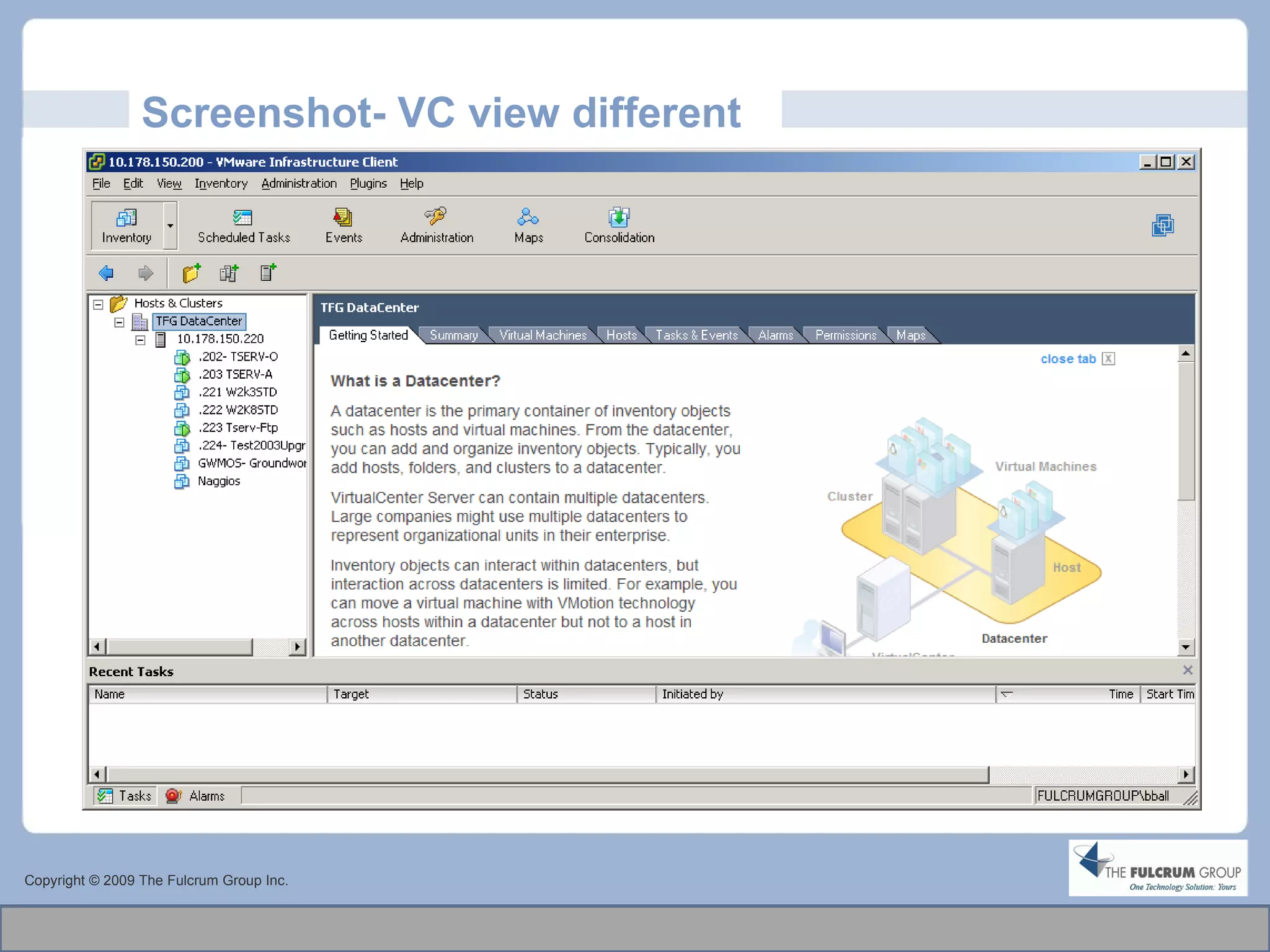Select VM .222 W2K8STD
This screenshot has width=1270, height=952.
[238, 410]
